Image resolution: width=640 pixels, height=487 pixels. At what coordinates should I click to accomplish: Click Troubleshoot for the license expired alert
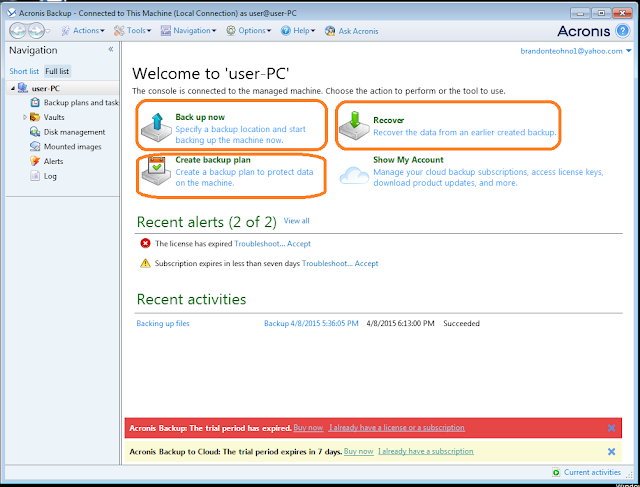tap(260, 244)
